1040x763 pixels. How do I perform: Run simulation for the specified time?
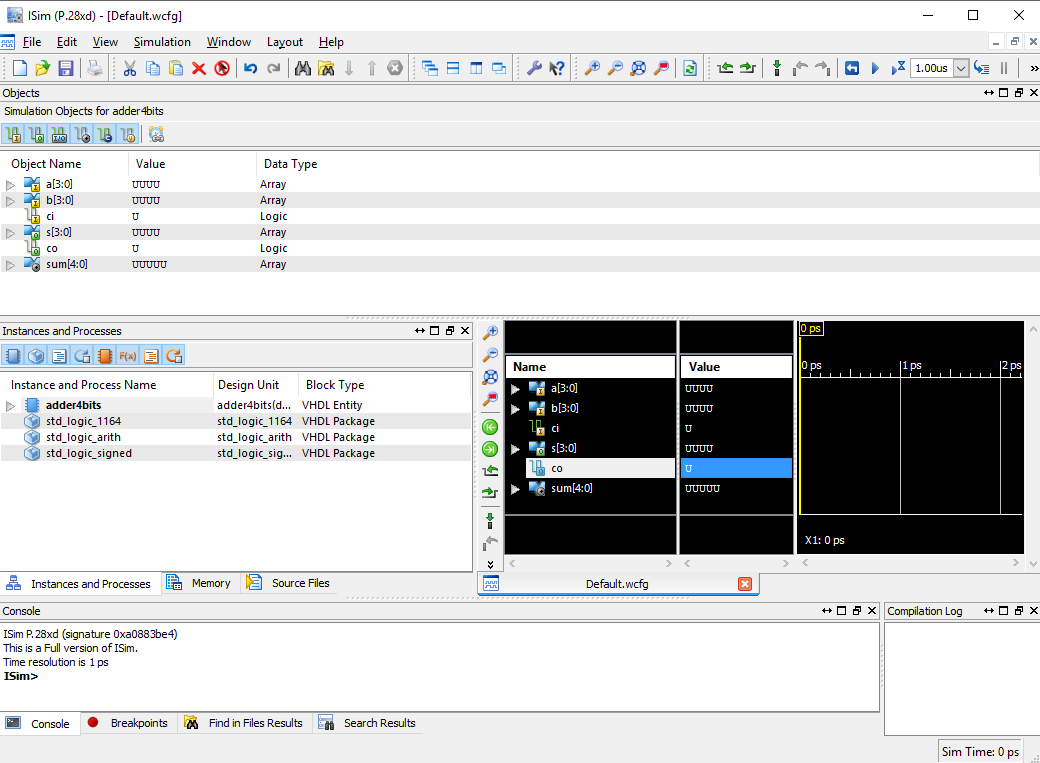click(x=898, y=68)
